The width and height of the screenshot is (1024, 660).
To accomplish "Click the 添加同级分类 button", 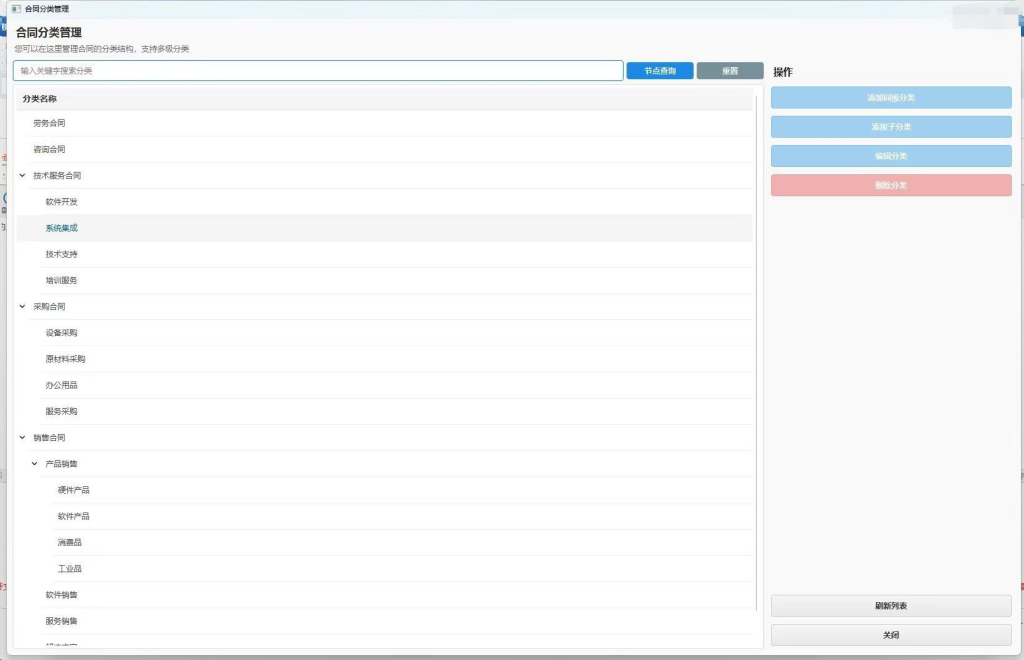I will [x=891, y=98].
